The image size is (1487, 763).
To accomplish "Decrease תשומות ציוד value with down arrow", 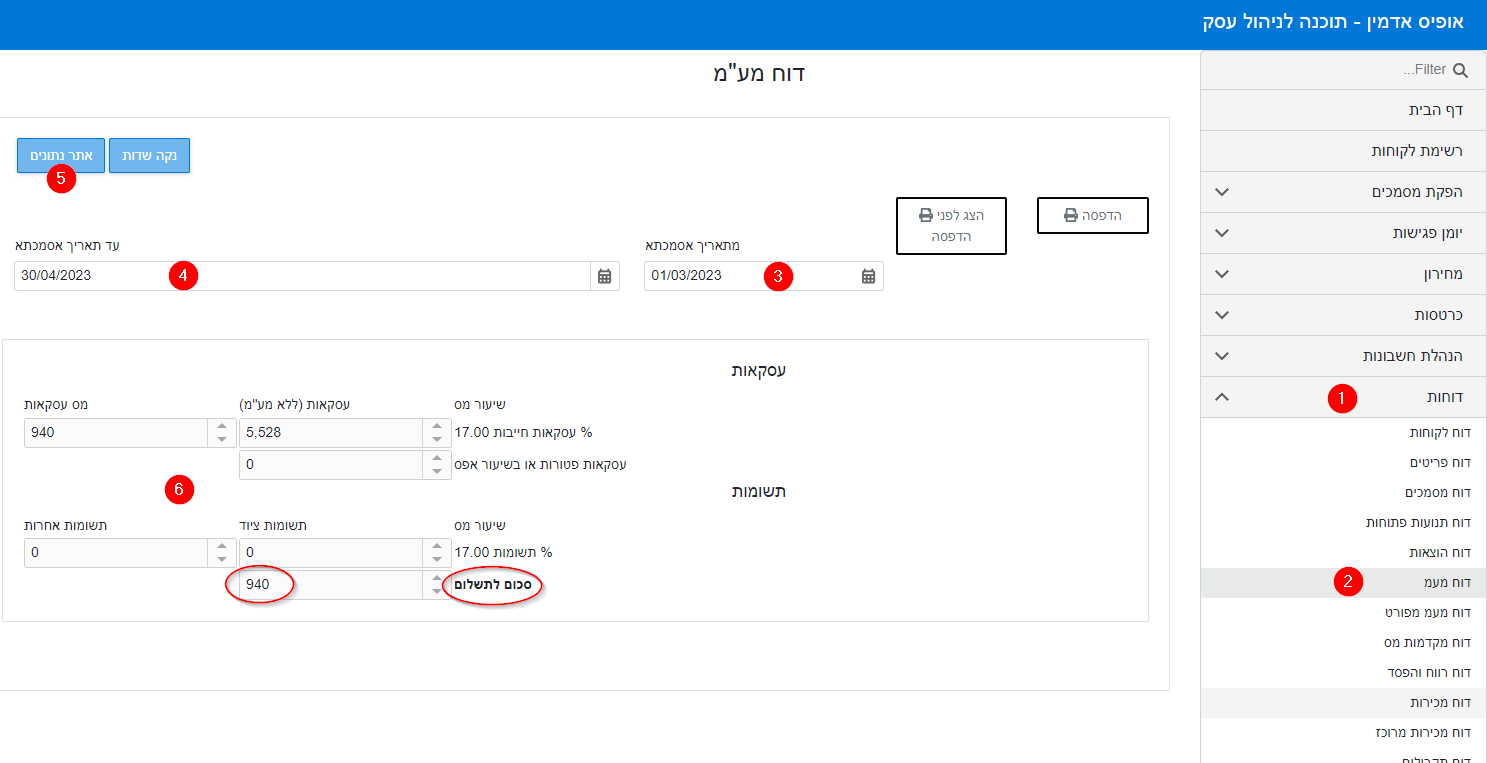I will (x=437, y=560).
